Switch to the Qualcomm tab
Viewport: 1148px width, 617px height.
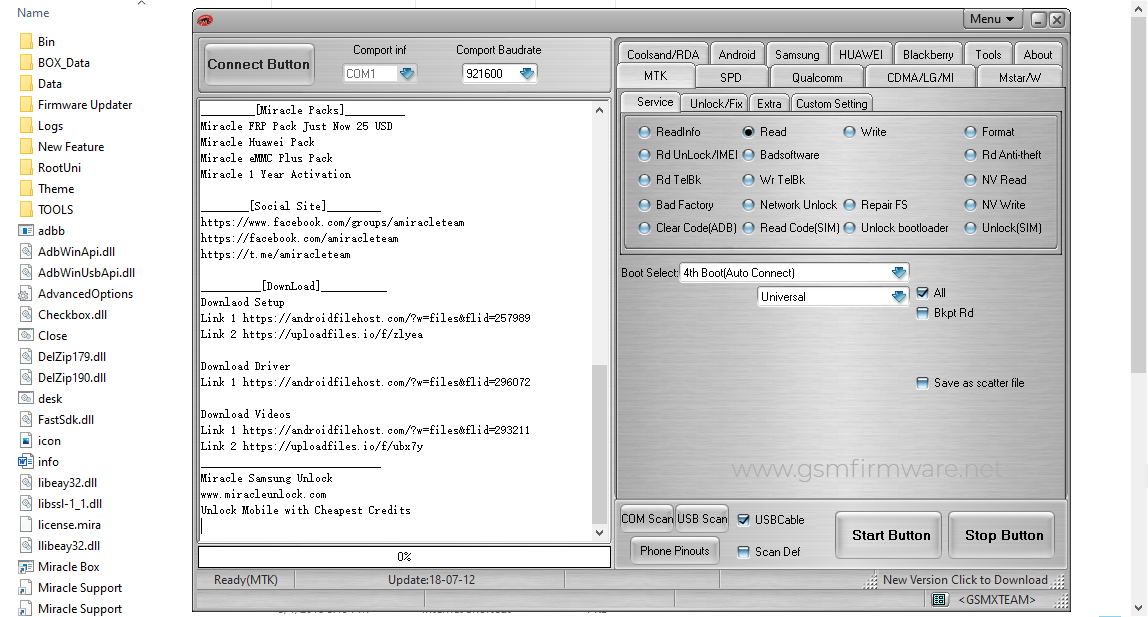[817, 77]
